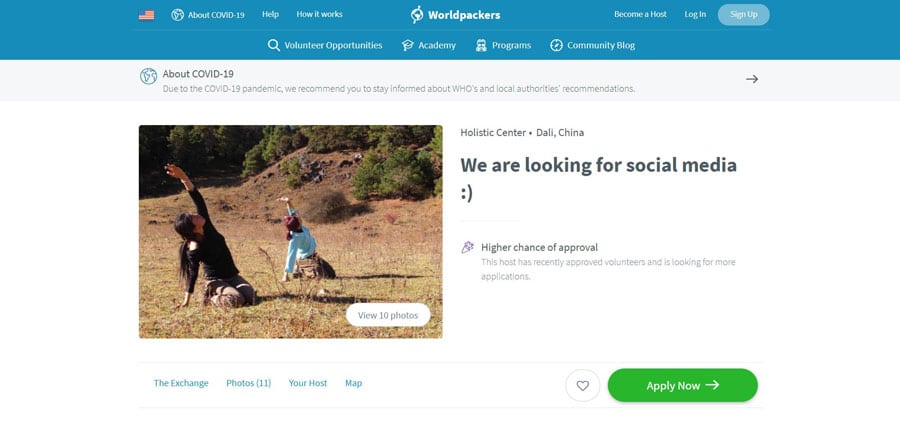Image resolution: width=900 pixels, height=425 pixels.
Task: Jump to the Map tab
Action: (354, 383)
